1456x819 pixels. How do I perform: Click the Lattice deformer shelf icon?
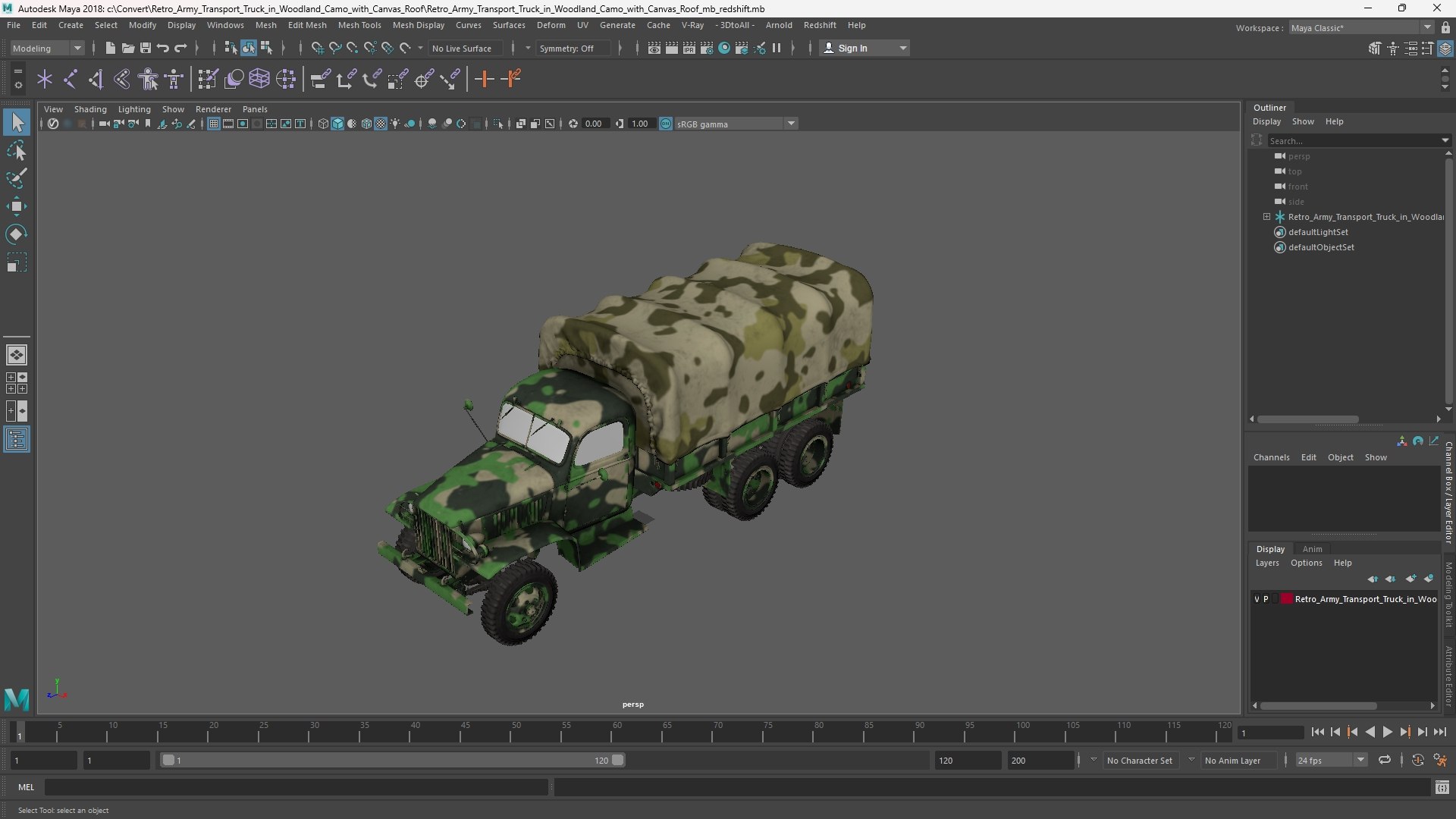coord(259,79)
